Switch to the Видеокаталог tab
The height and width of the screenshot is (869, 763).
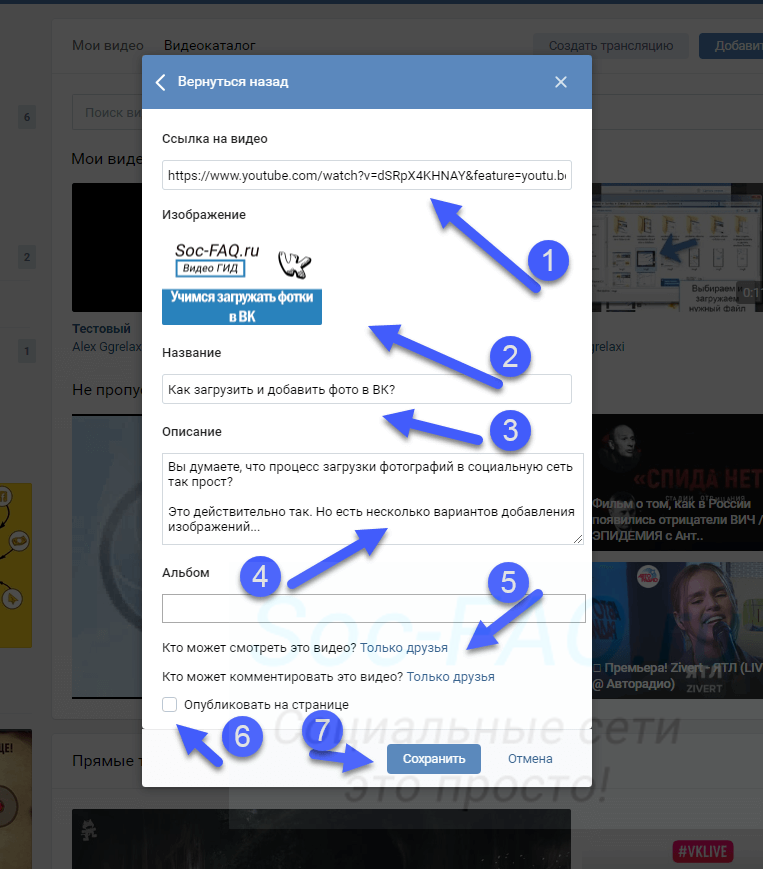tap(209, 45)
